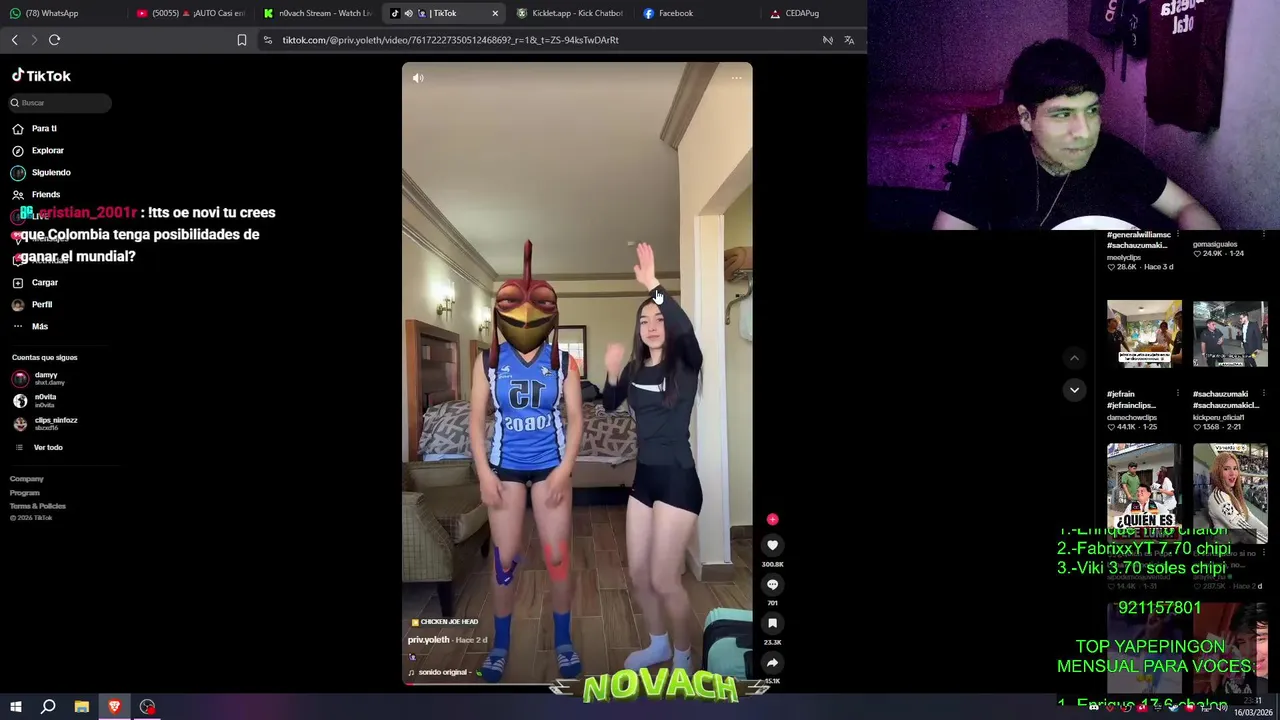Image resolution: width=1280 pixels, height=720 pixels.
Task: Open comments via the speech bubble icon
Action: click(772, 584)
